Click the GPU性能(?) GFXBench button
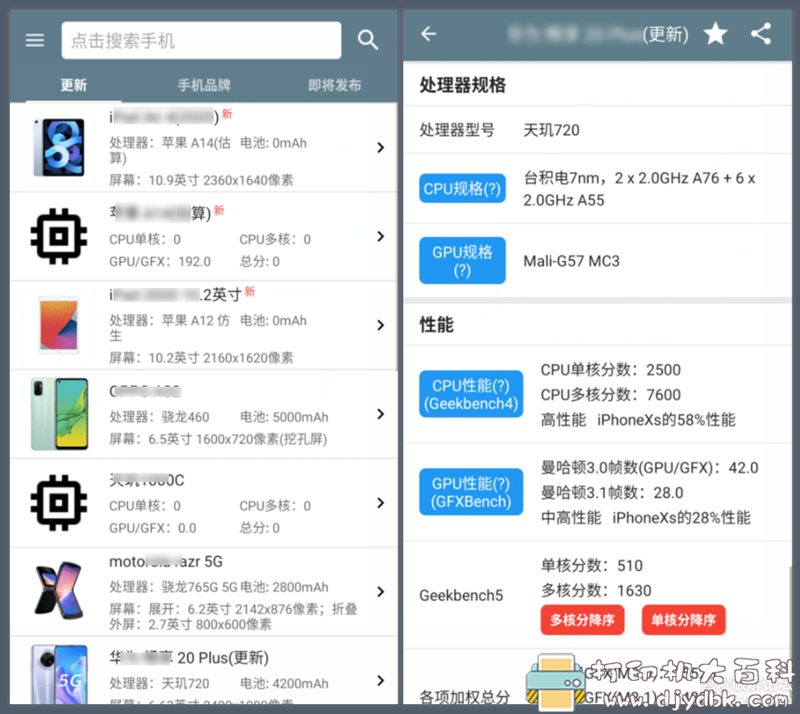Viewport: 800px width, 714px height. [x=471, y=492]
